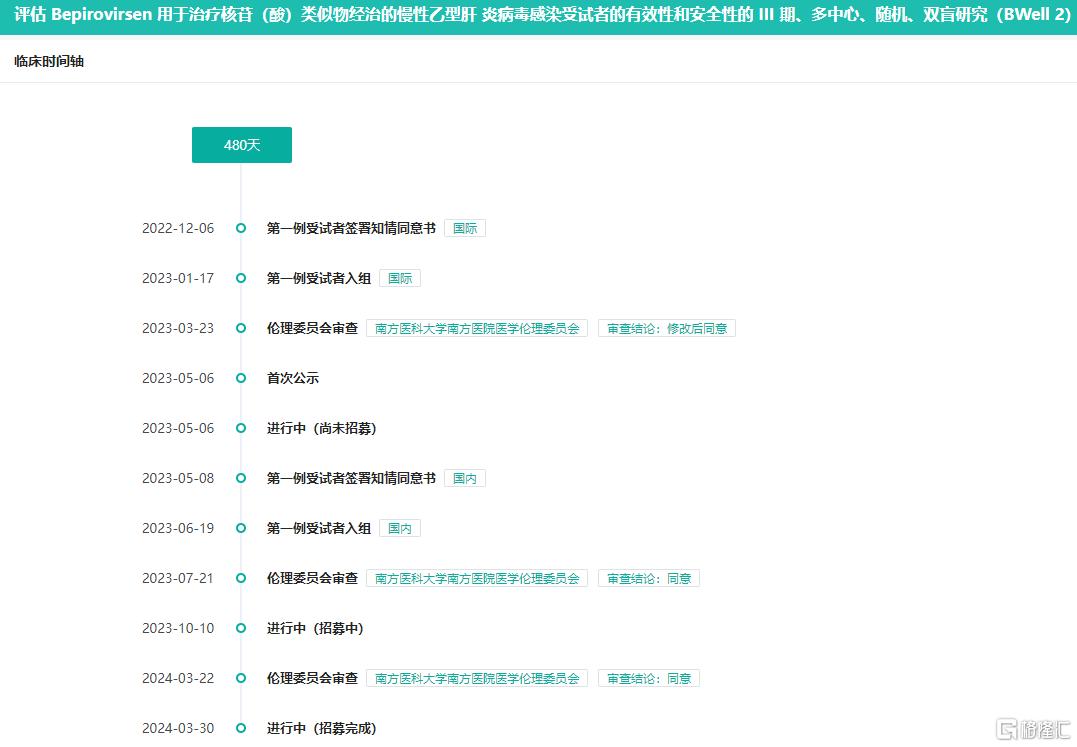1077x747 pixels.
Task: Click timeline marker for 2024-03-30
Action: (x=241, y=728)
